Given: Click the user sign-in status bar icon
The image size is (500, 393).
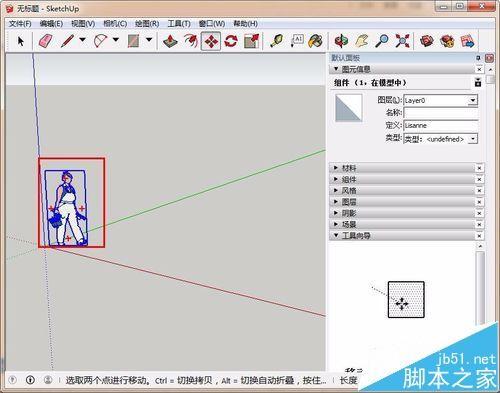Looking at the screenshot, I should pos(48,380).
